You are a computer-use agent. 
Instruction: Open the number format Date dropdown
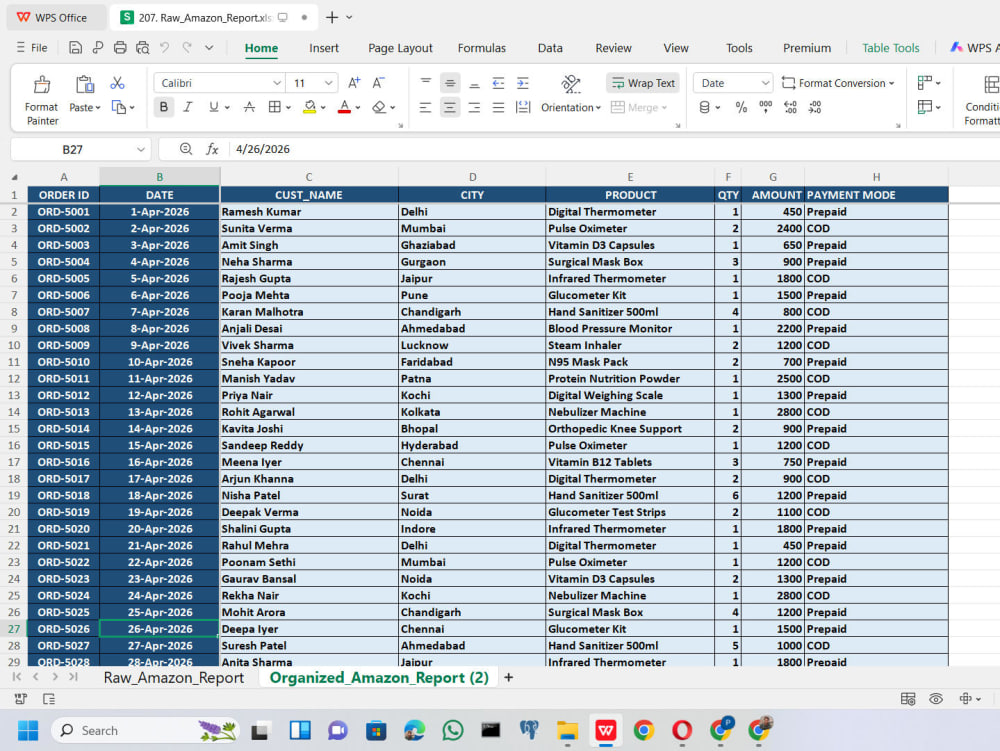(x=765, y=83)
